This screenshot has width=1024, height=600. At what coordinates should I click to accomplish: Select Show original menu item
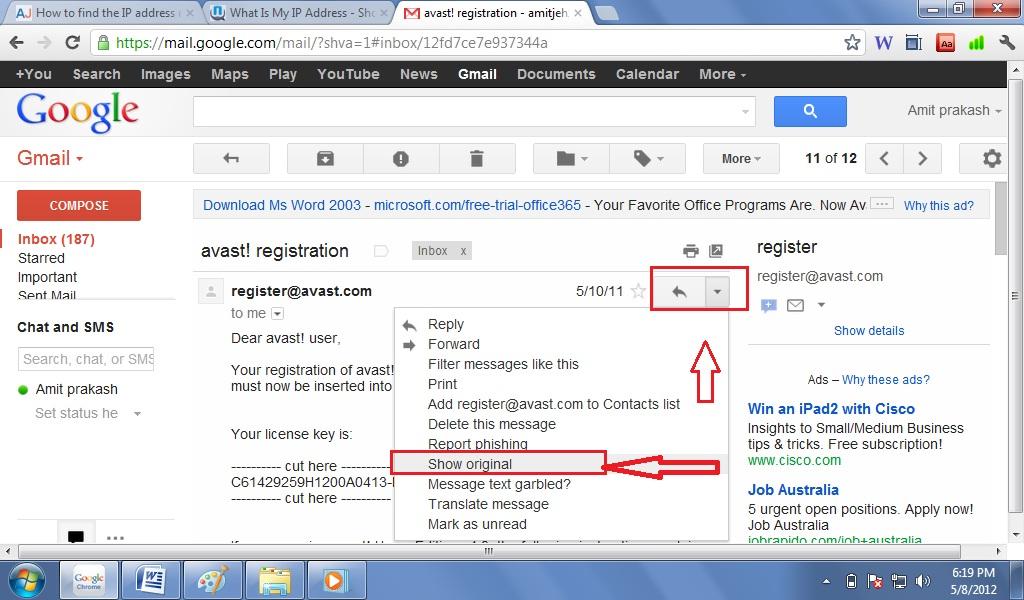[470, 464]
